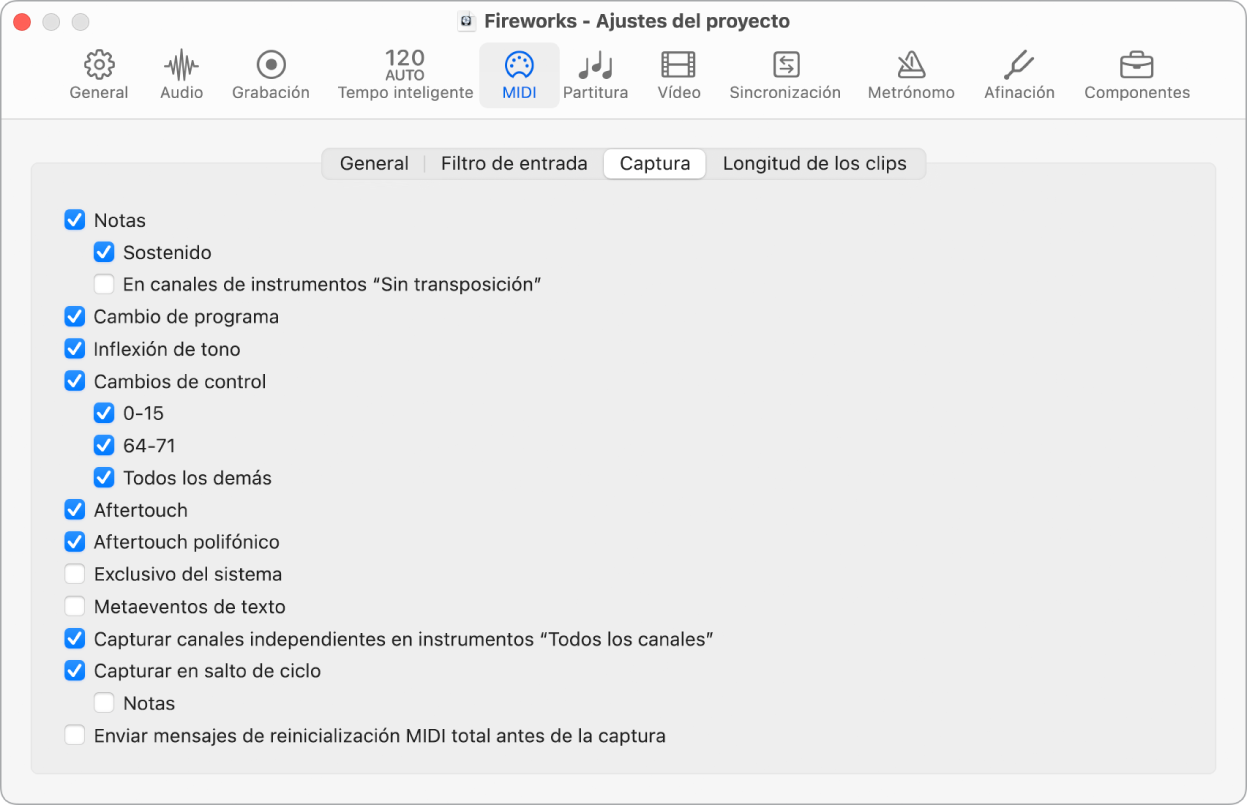The image size is (1248, 806).
Task: Switch to the General MIDI tab
Action: click(x=374, y=164)
